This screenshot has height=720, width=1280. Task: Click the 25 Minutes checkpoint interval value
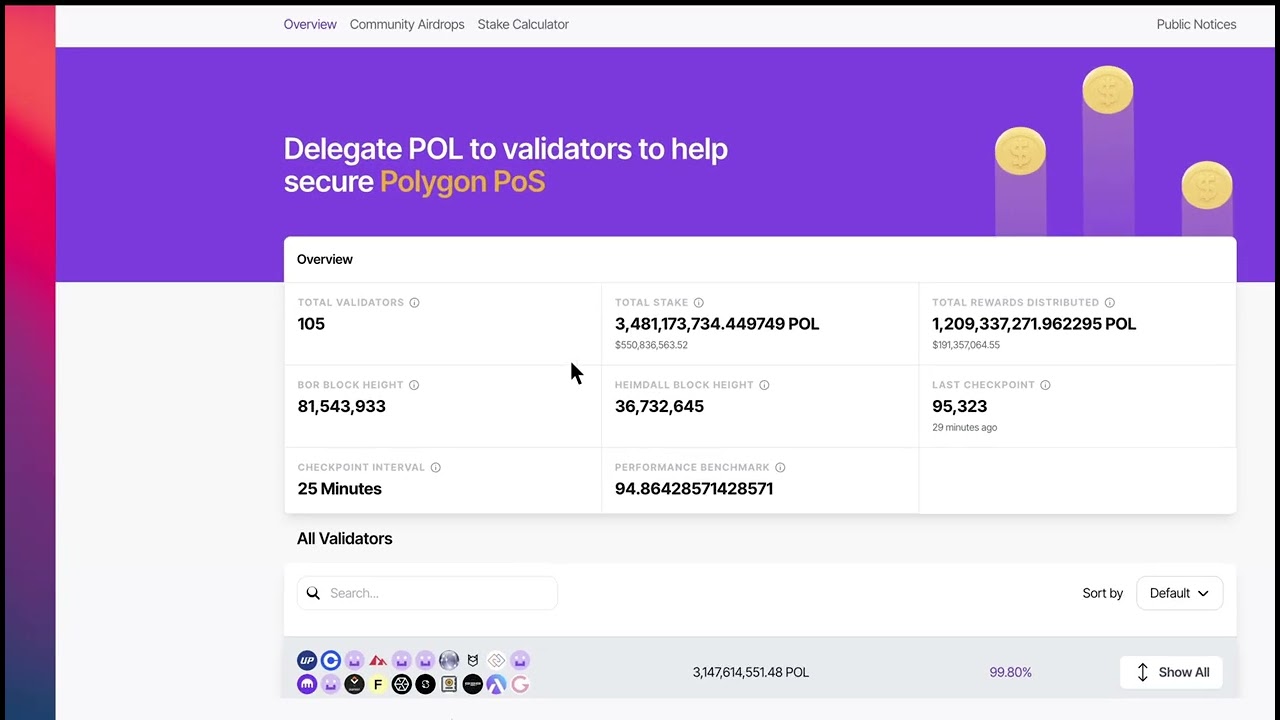pos(339,489)
